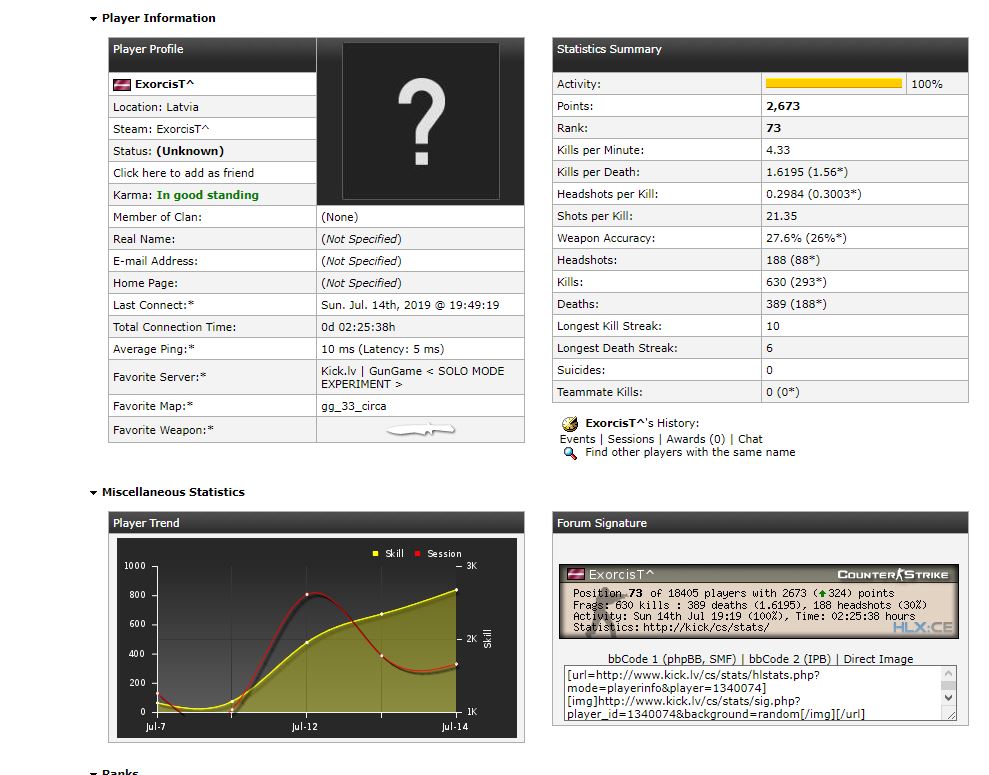The width and height of the screenshot is (989, 775).
Task: Click the textarea scroll down arrow
Action: coord(948,698)
